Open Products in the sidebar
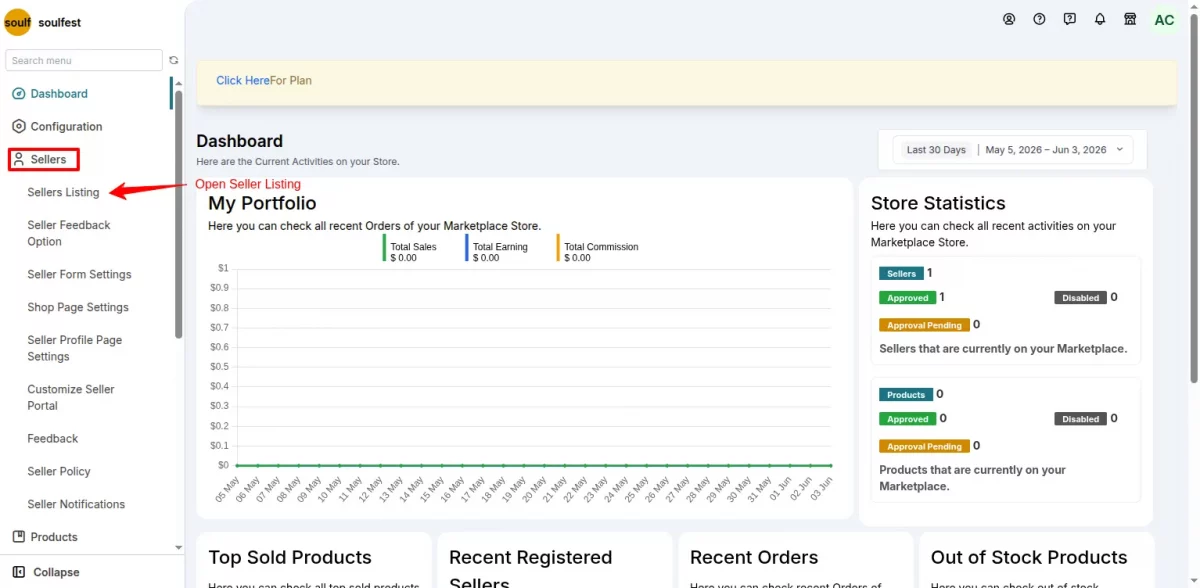This screenshot has width=1200, height=588. (54, 537)
